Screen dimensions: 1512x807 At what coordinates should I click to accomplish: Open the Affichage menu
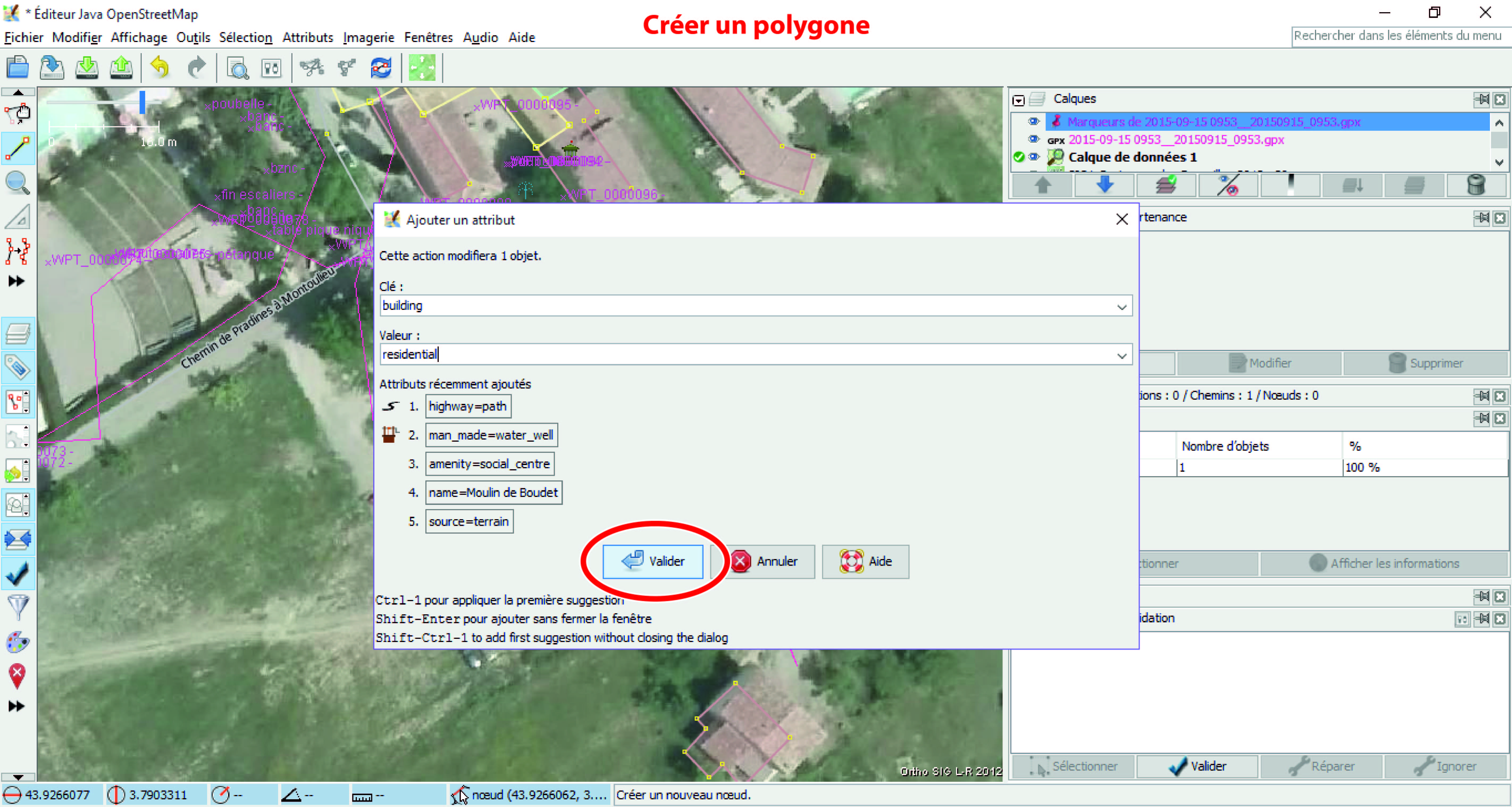coord(139,37)
